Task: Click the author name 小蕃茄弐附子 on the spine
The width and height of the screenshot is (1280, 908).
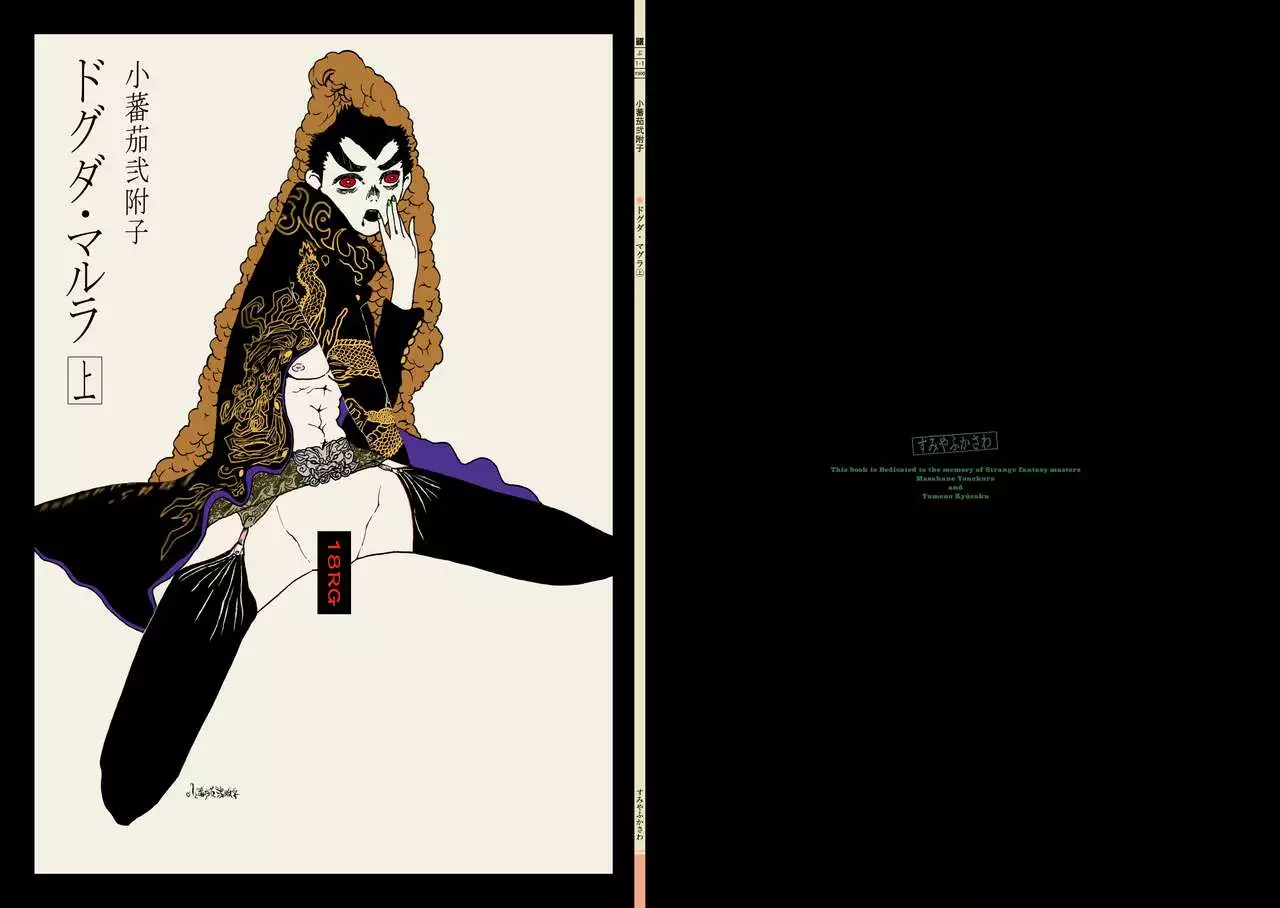Action: tap(640, 126)
